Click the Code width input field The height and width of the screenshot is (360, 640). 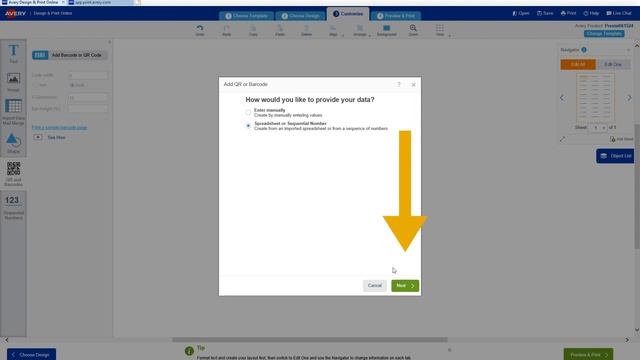coord(88,75)
